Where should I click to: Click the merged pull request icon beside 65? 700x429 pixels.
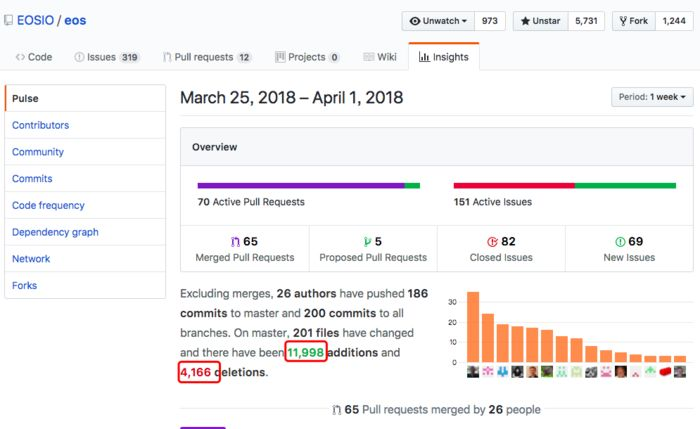235,242
